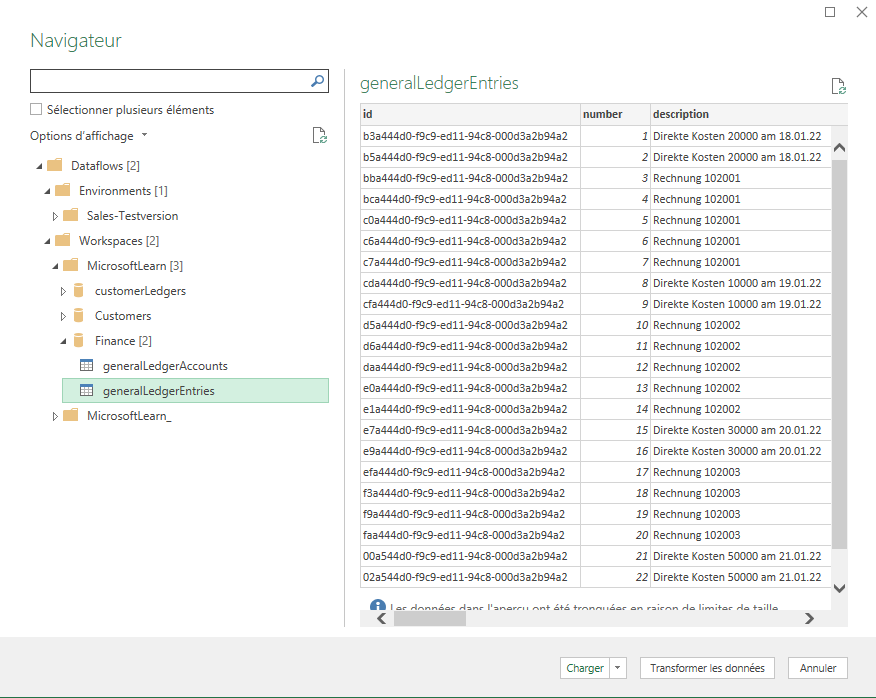
Task: Select the Sales-Testversion label
Action: click(132, 216)
